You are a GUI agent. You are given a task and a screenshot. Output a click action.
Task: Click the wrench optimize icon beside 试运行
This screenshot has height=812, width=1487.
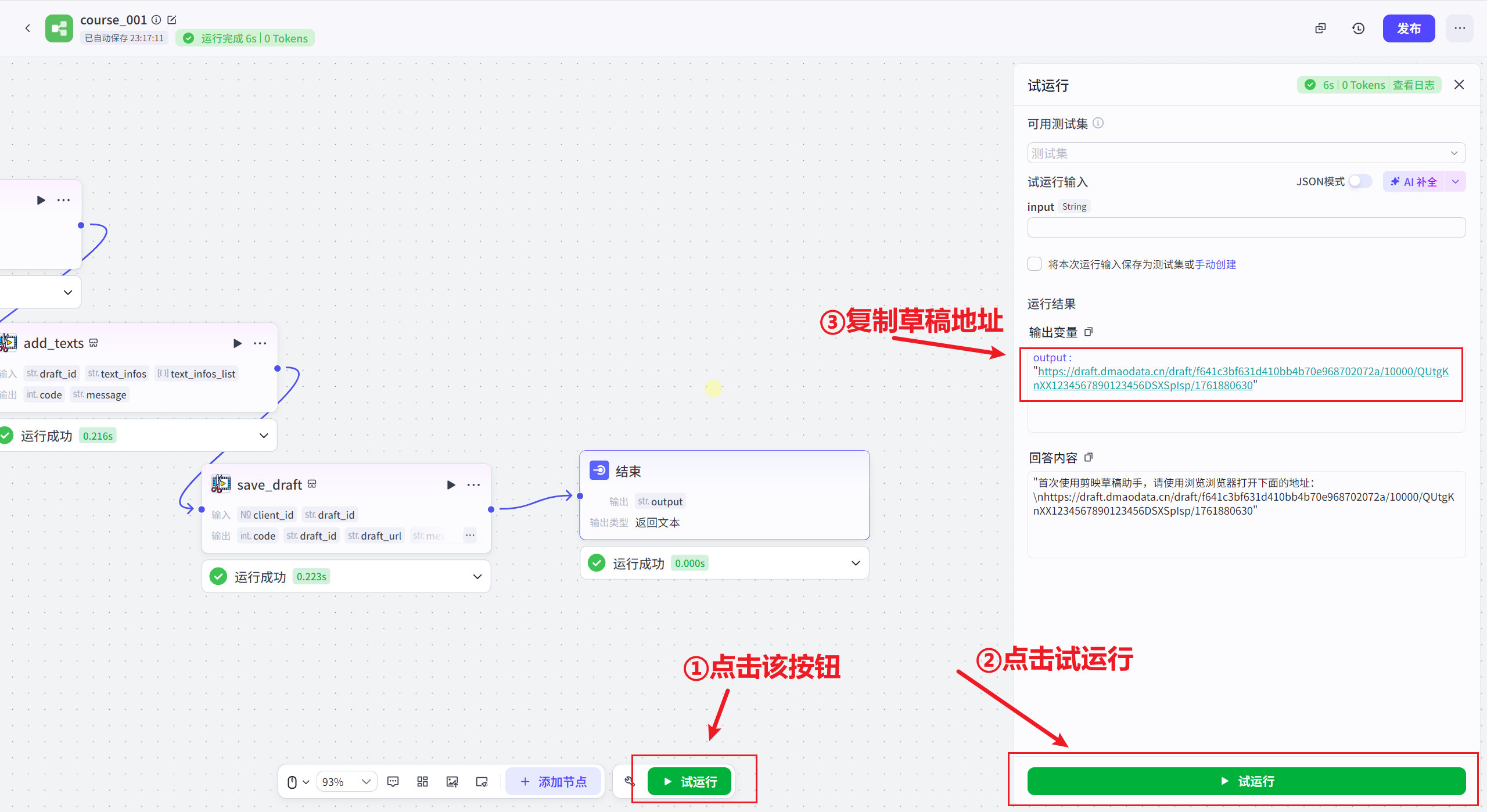pos(628,782)
